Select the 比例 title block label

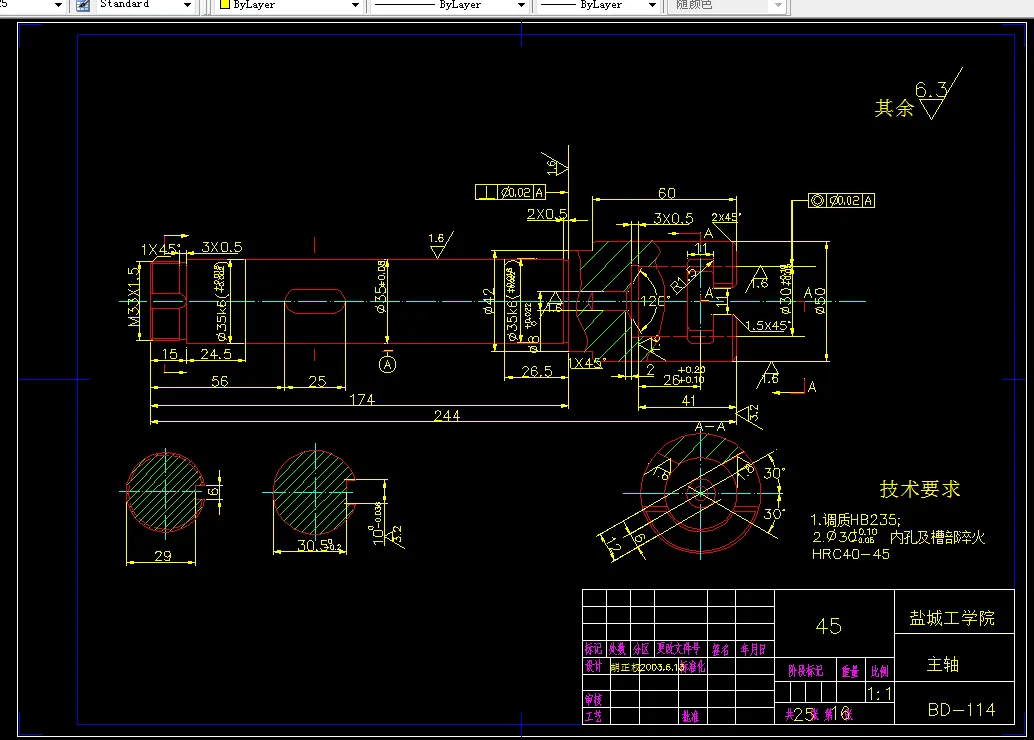click(879, 671)
